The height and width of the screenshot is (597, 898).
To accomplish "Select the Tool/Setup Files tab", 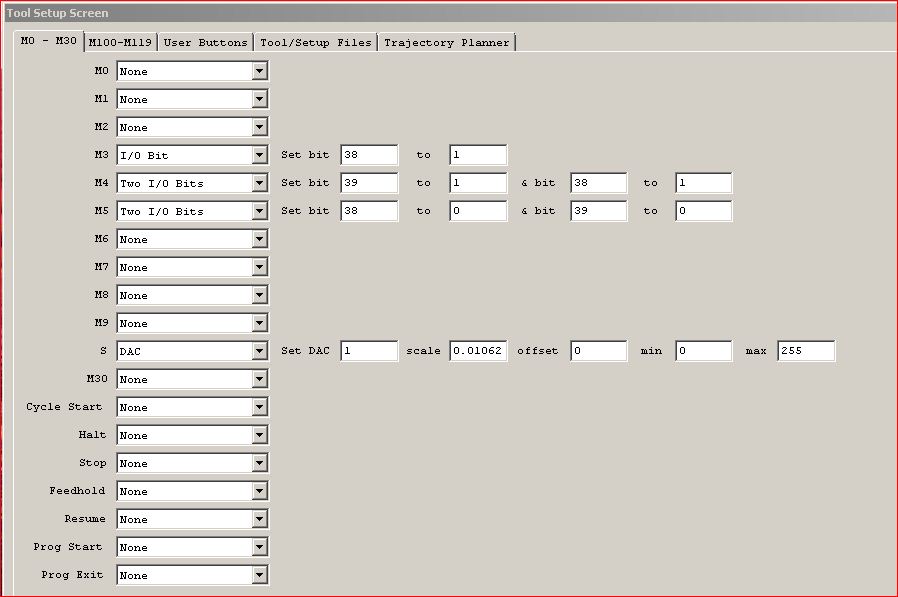I will point(316,42).
